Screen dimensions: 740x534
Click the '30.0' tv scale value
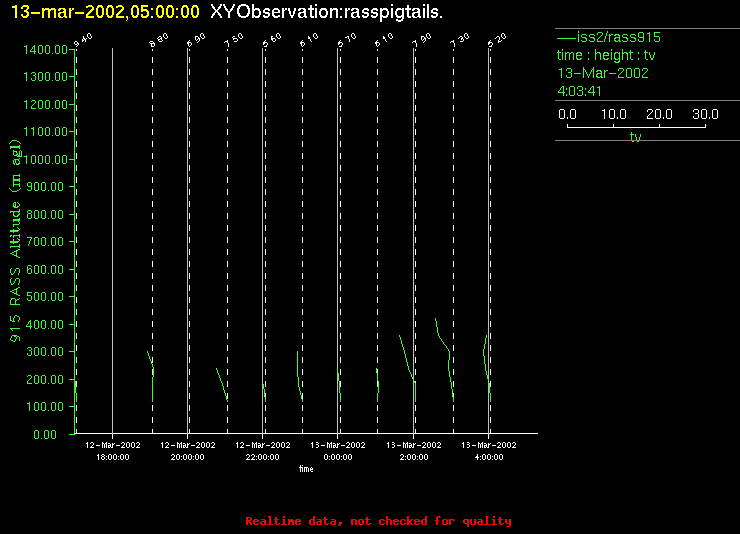705,114
